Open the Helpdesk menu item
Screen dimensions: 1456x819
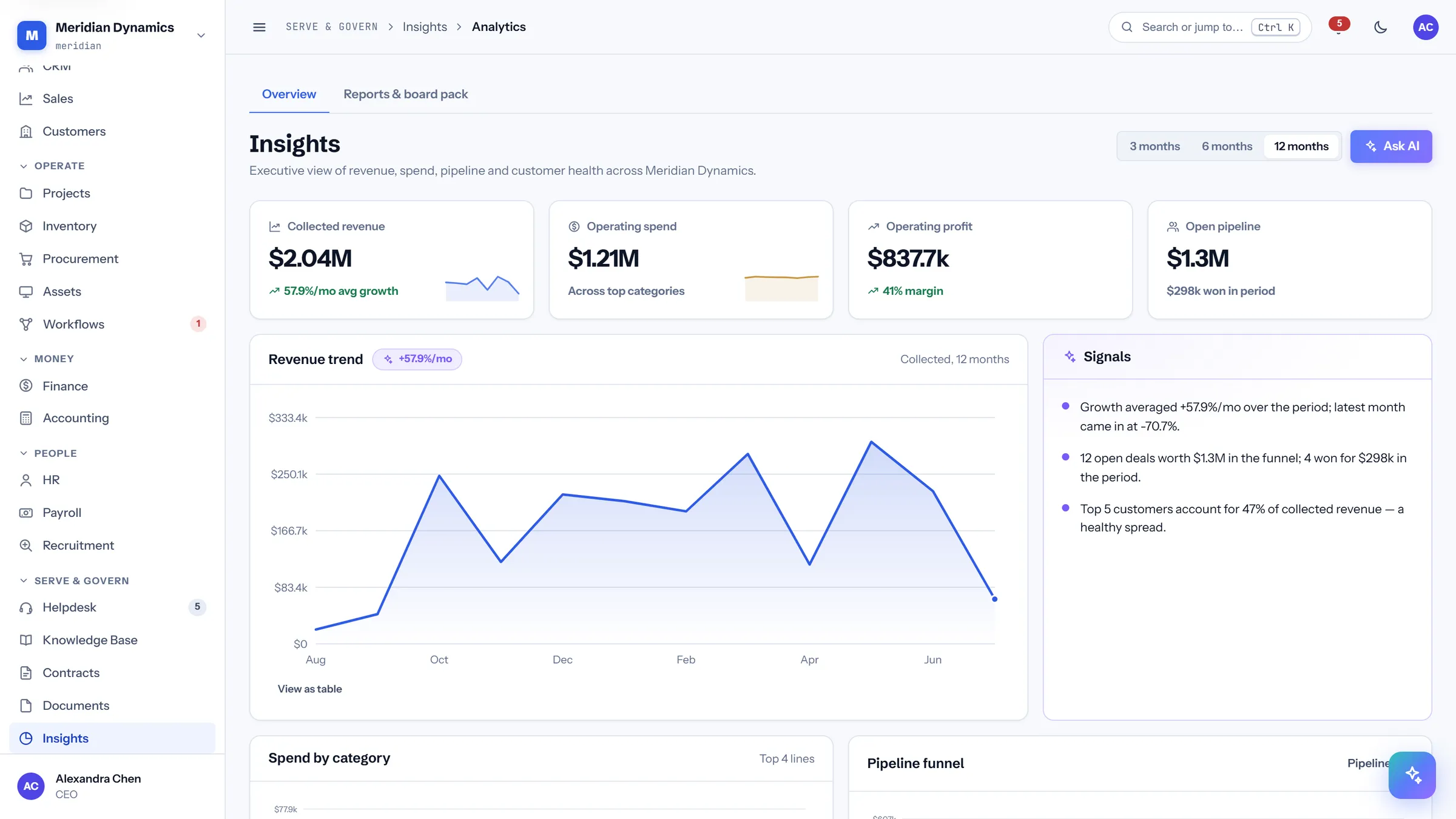coord(112,608)
